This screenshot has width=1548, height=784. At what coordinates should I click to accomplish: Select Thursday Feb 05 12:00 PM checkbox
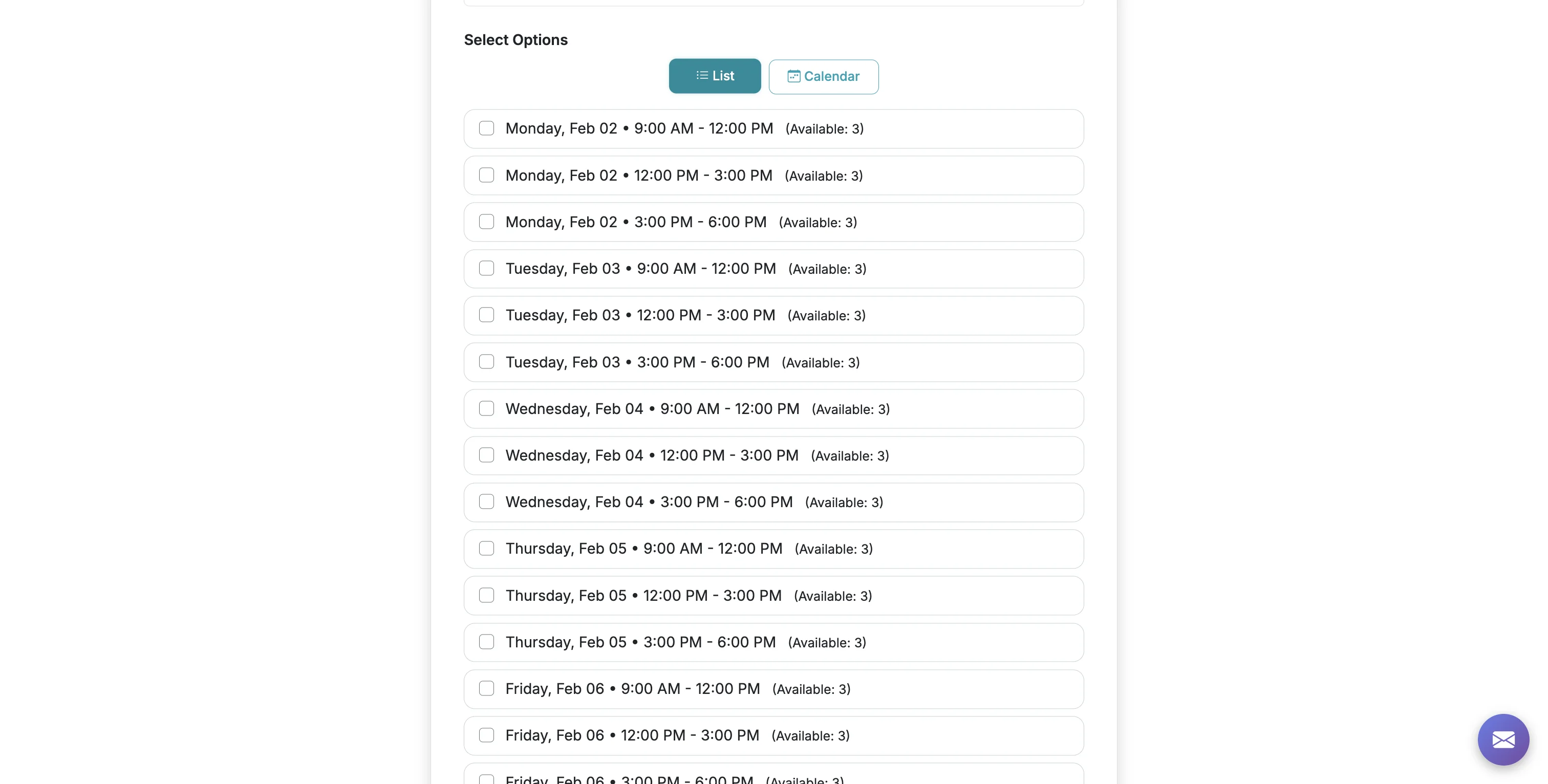(486, 595)
